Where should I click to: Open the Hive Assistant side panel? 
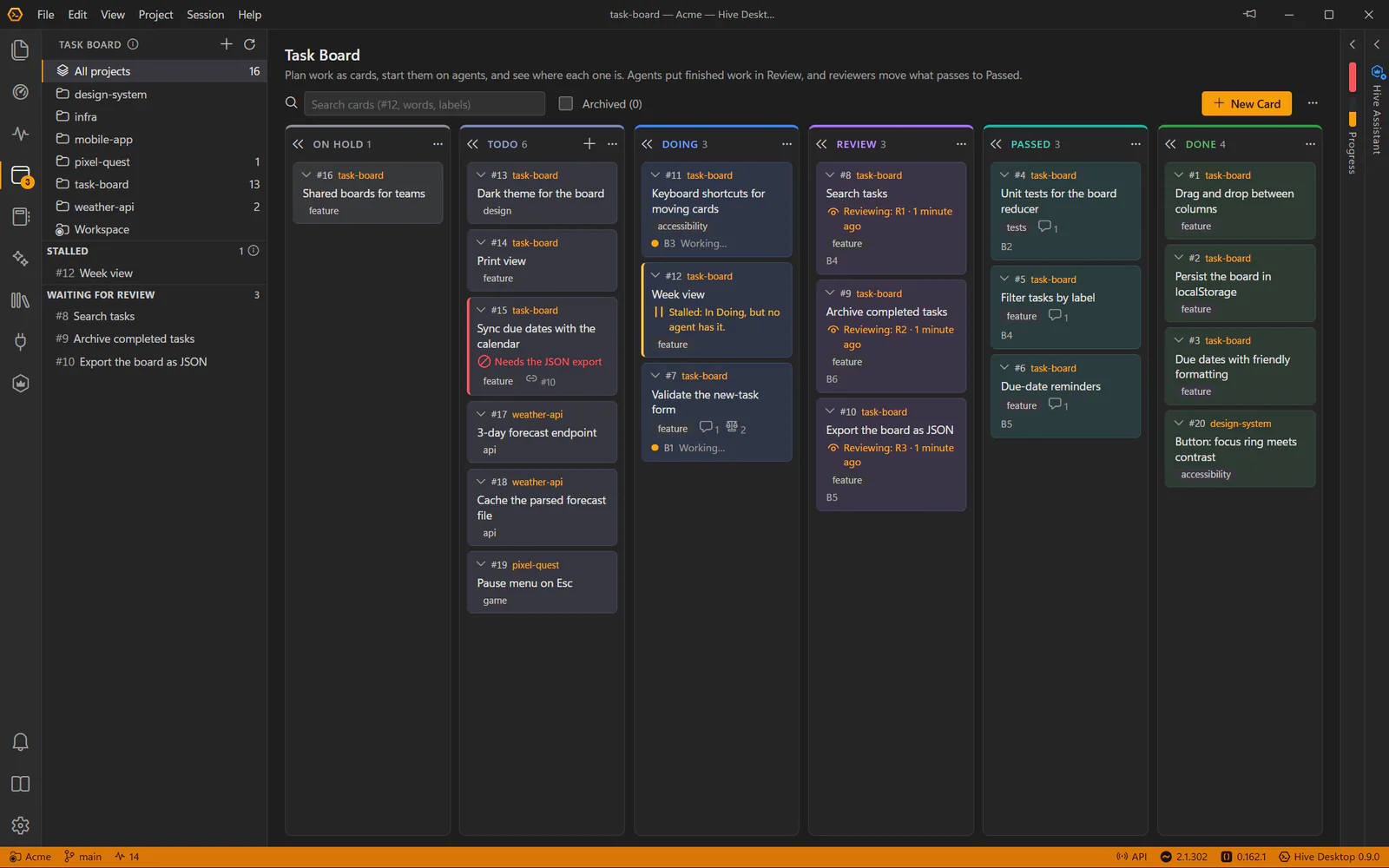[x=1377, y=110]
